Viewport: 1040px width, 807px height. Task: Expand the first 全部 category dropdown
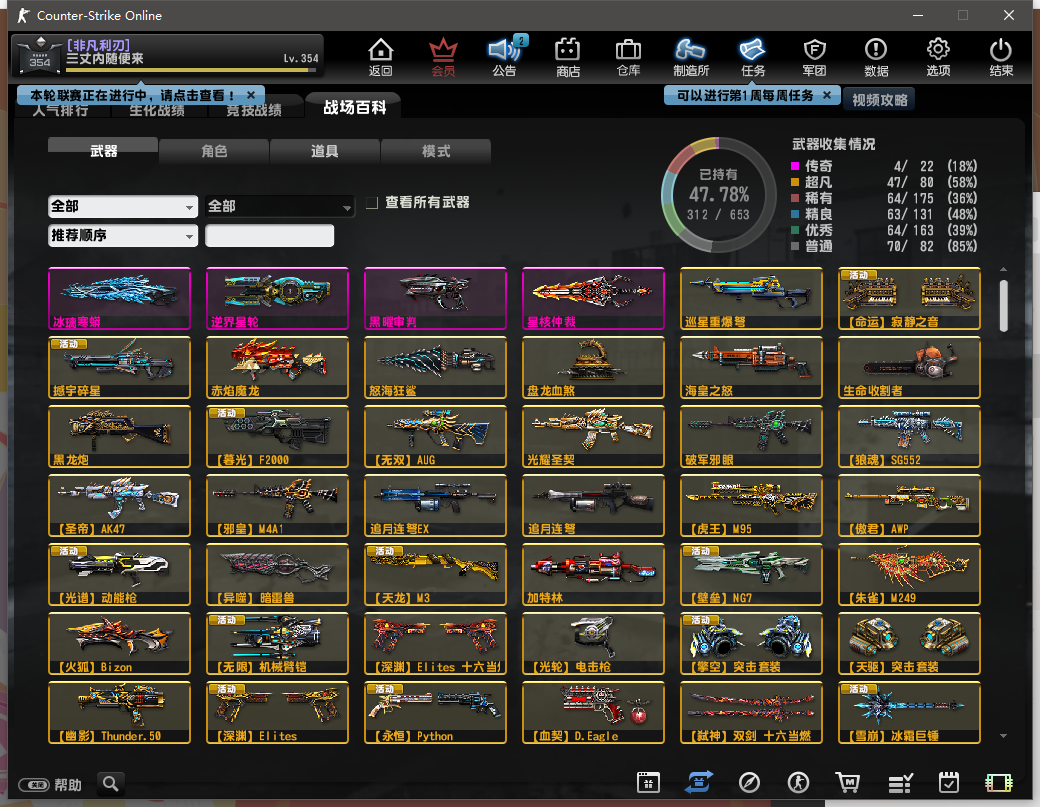(123, 206)
